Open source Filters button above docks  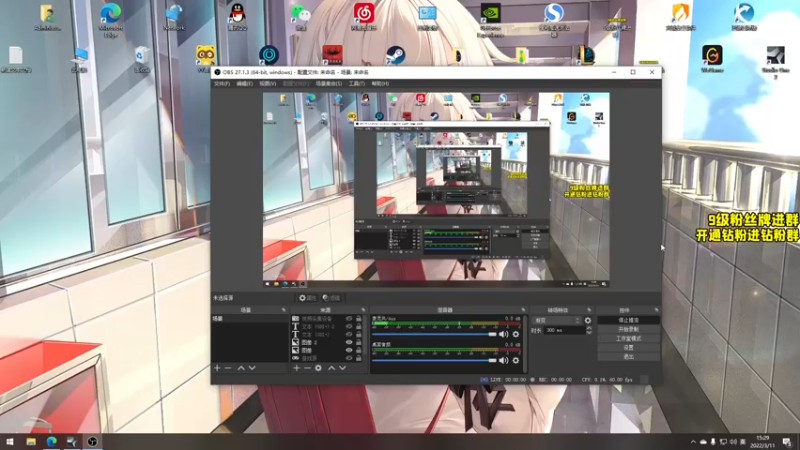pos(332,298)
